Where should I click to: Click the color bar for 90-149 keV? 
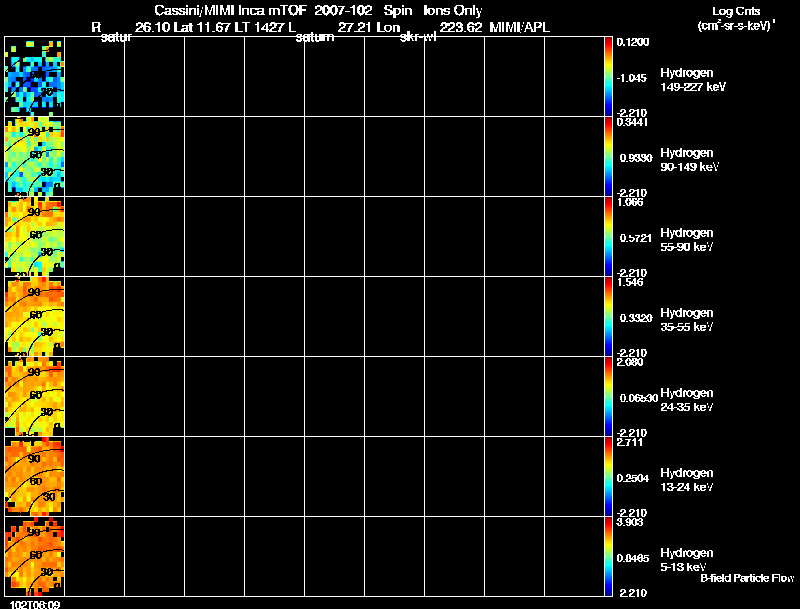click(608, 157)
